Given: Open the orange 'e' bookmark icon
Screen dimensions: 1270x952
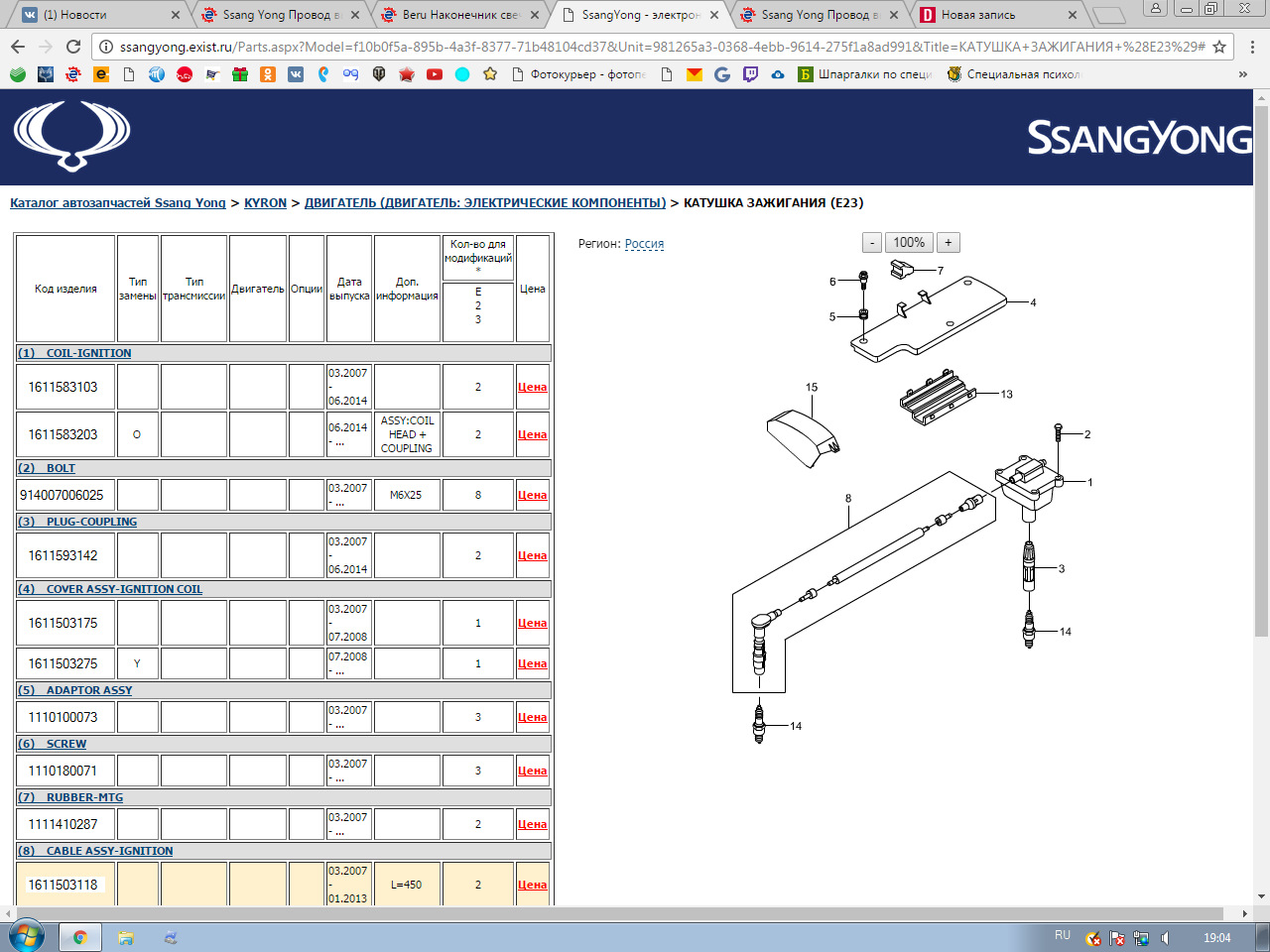Looking at the screenshot, I should (101, 74).
